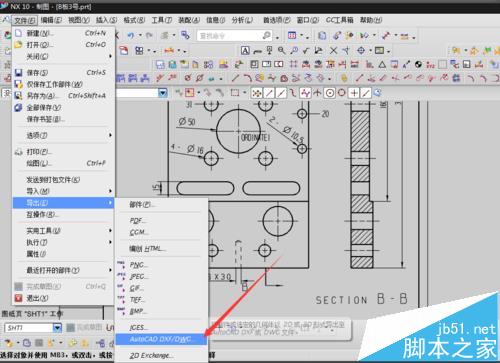
Task: Open 分析(L) menu
Action: [x=242, y=20]
